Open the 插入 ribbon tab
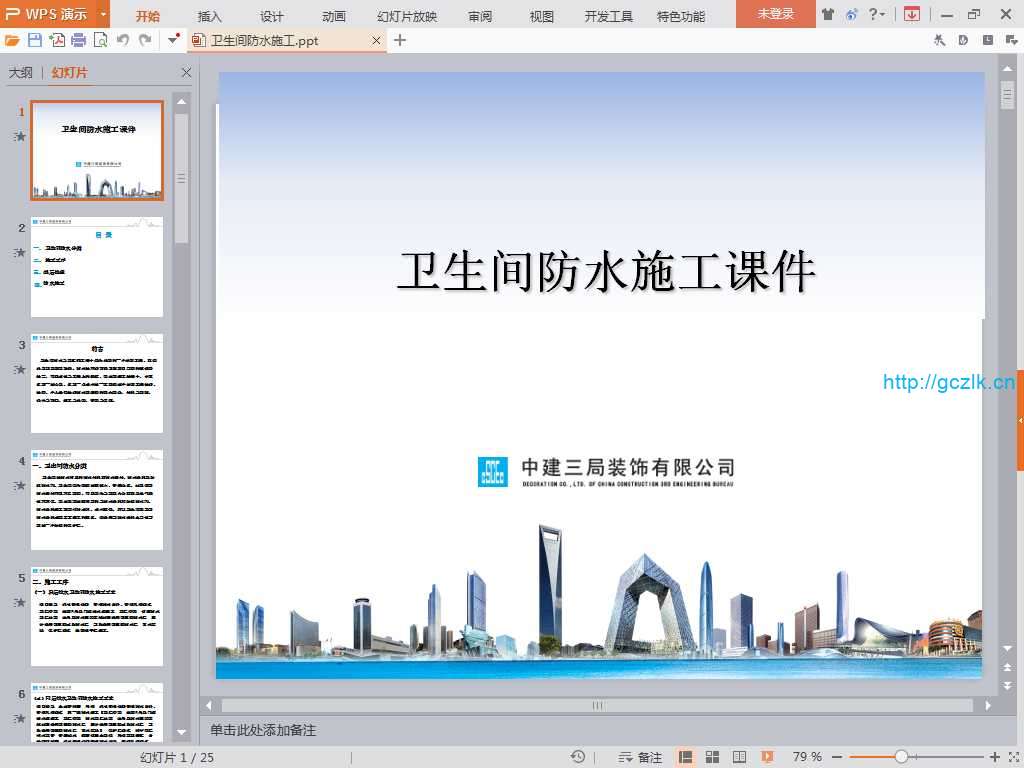This screenshot has height=768, width=1024. (210, 16)
